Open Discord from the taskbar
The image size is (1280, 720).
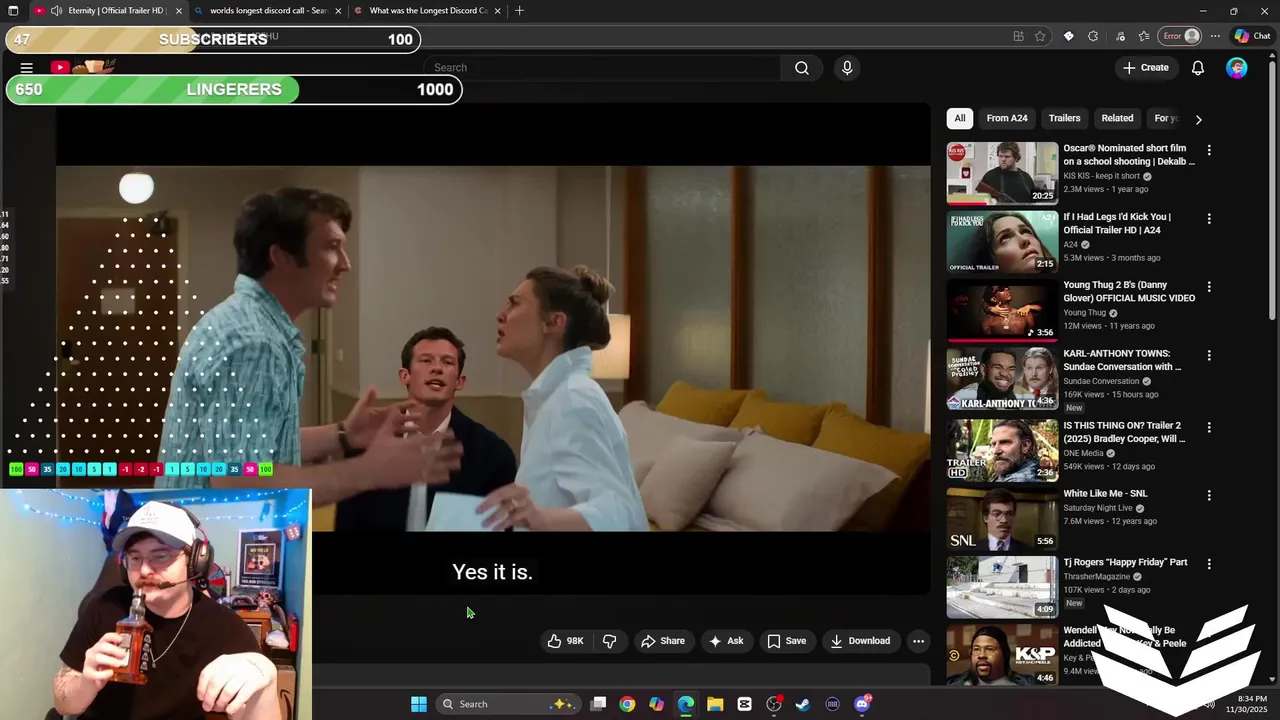pyautogui.click(x=862, y=704)
